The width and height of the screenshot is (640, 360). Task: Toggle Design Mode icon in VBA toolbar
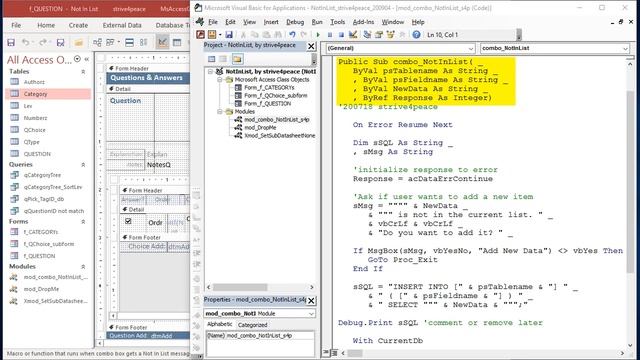(x=353, y=35)
